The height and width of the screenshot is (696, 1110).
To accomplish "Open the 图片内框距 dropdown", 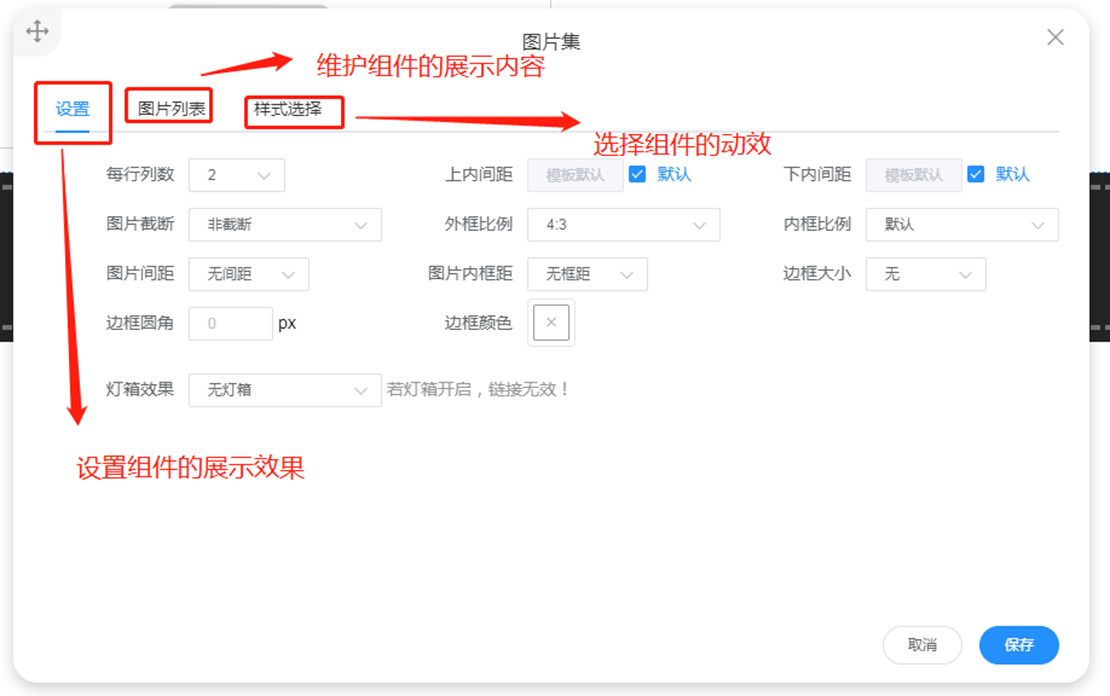I will (587, 274).
